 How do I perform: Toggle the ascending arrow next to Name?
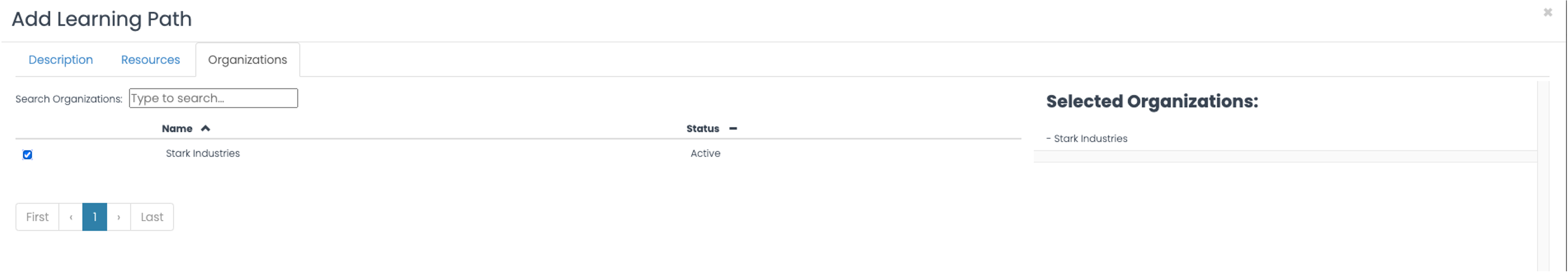click(x=206, y=128)
